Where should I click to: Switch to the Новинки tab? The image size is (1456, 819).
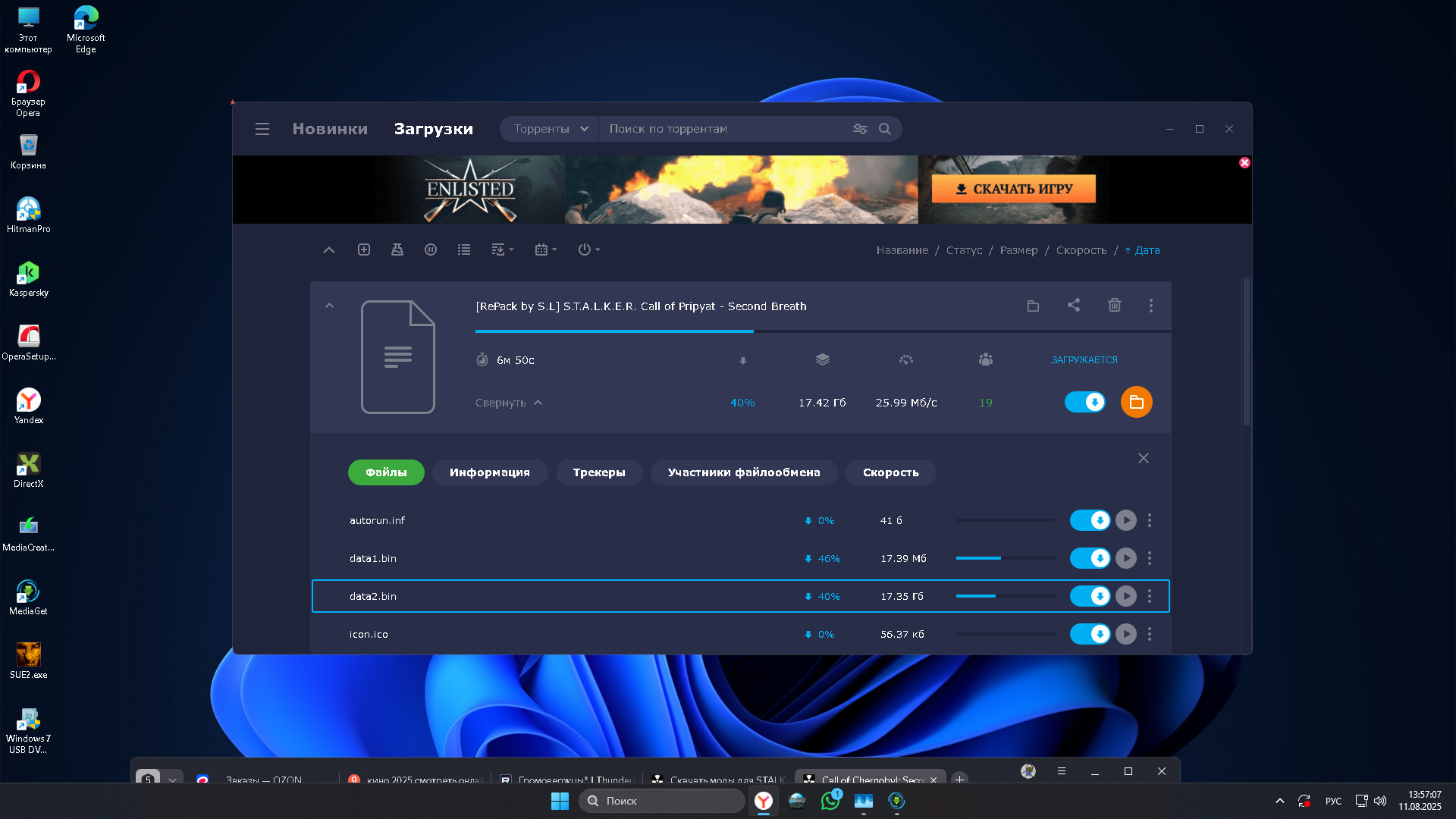pos(330,129)
